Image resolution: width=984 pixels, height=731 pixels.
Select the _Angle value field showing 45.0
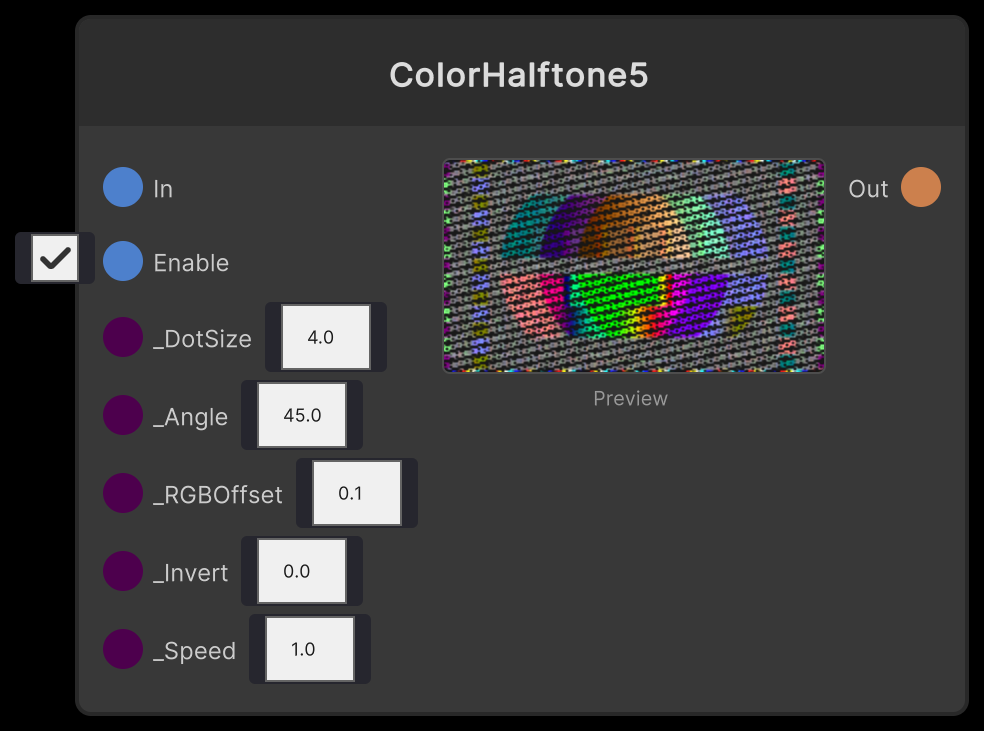coord(300,414)
